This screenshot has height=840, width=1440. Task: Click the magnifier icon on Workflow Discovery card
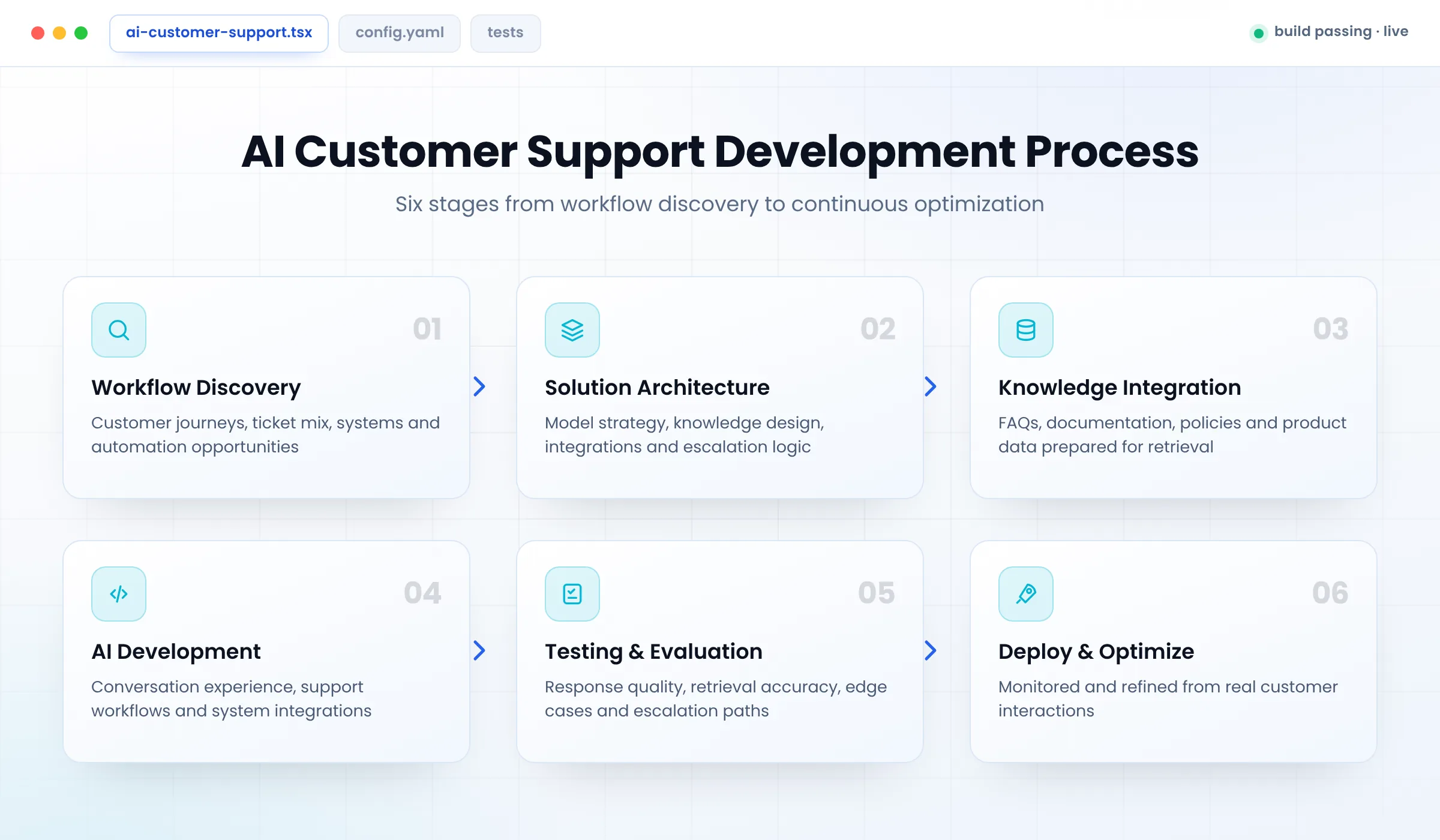(119, 330)
